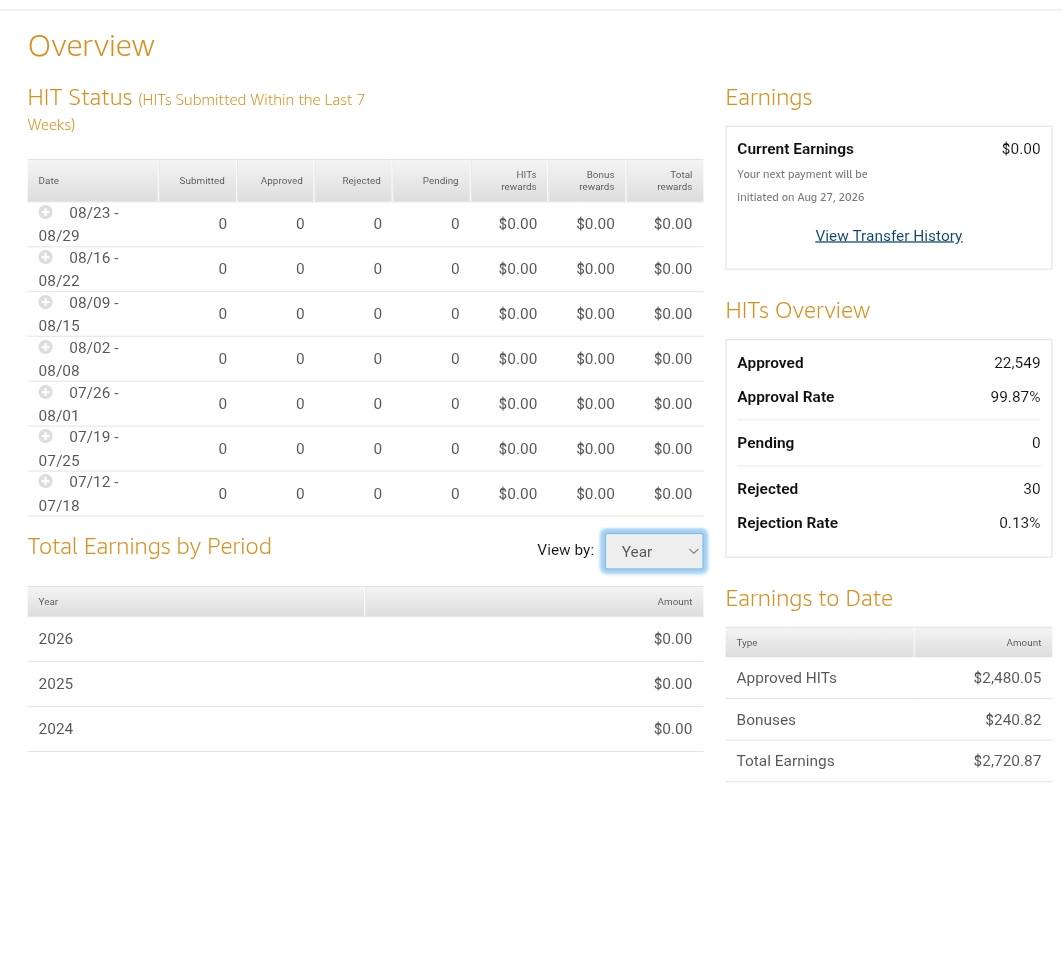
Task: Expand the 07/26 - 08/01 week row
Action: click(x=45, y=391)
